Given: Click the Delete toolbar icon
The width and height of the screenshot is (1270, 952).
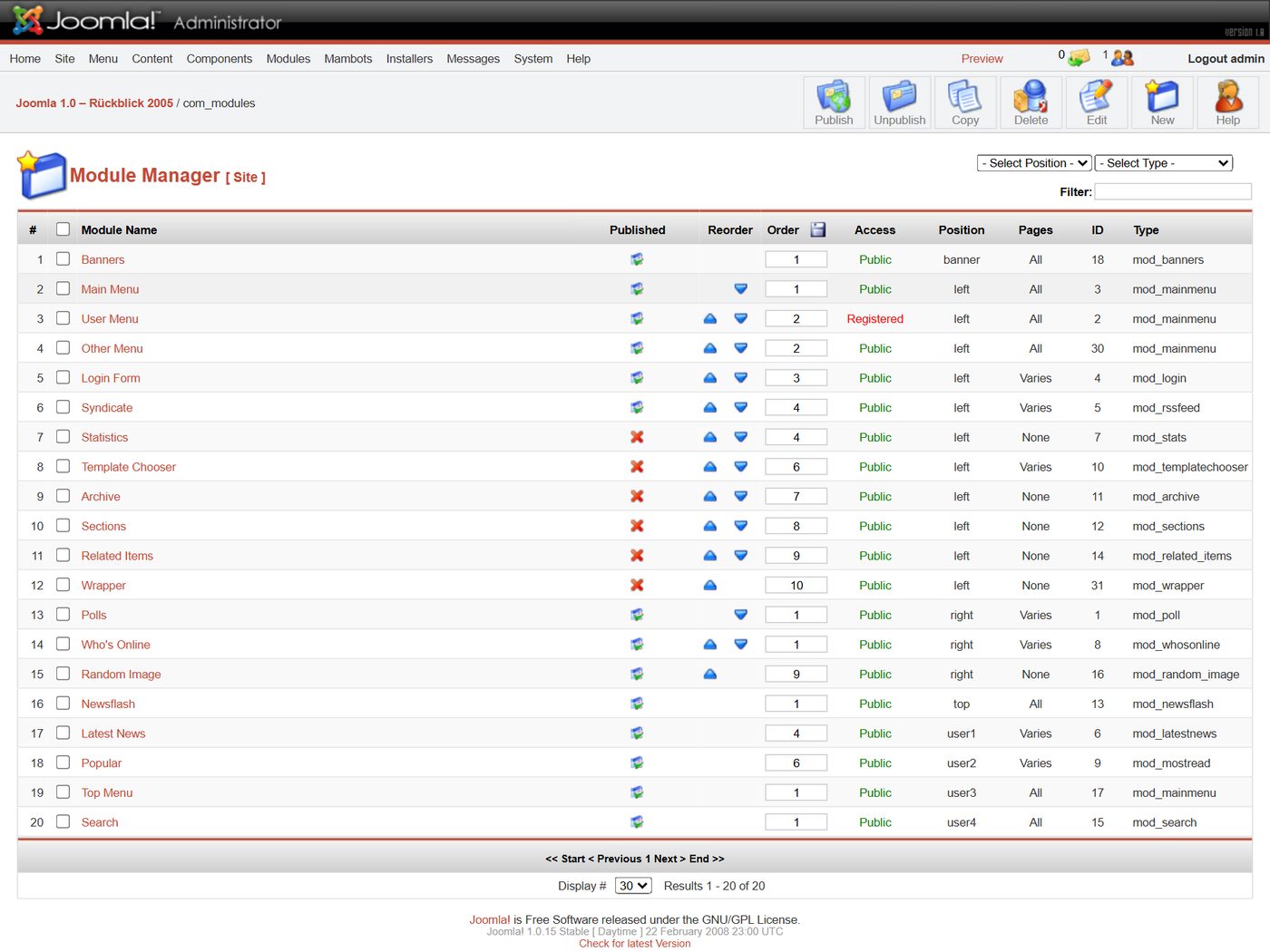Looking at the screenshot, I should 1031,102.
